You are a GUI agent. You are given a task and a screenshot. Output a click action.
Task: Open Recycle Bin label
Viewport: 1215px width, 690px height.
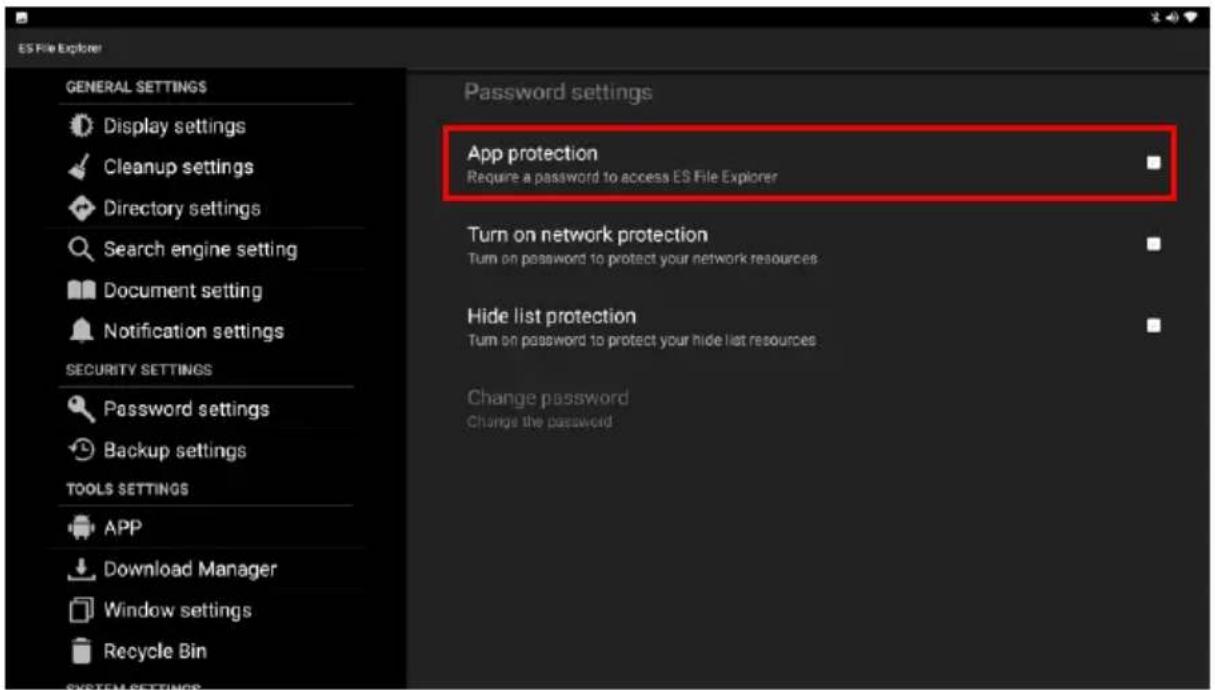(x=155, y=652)
